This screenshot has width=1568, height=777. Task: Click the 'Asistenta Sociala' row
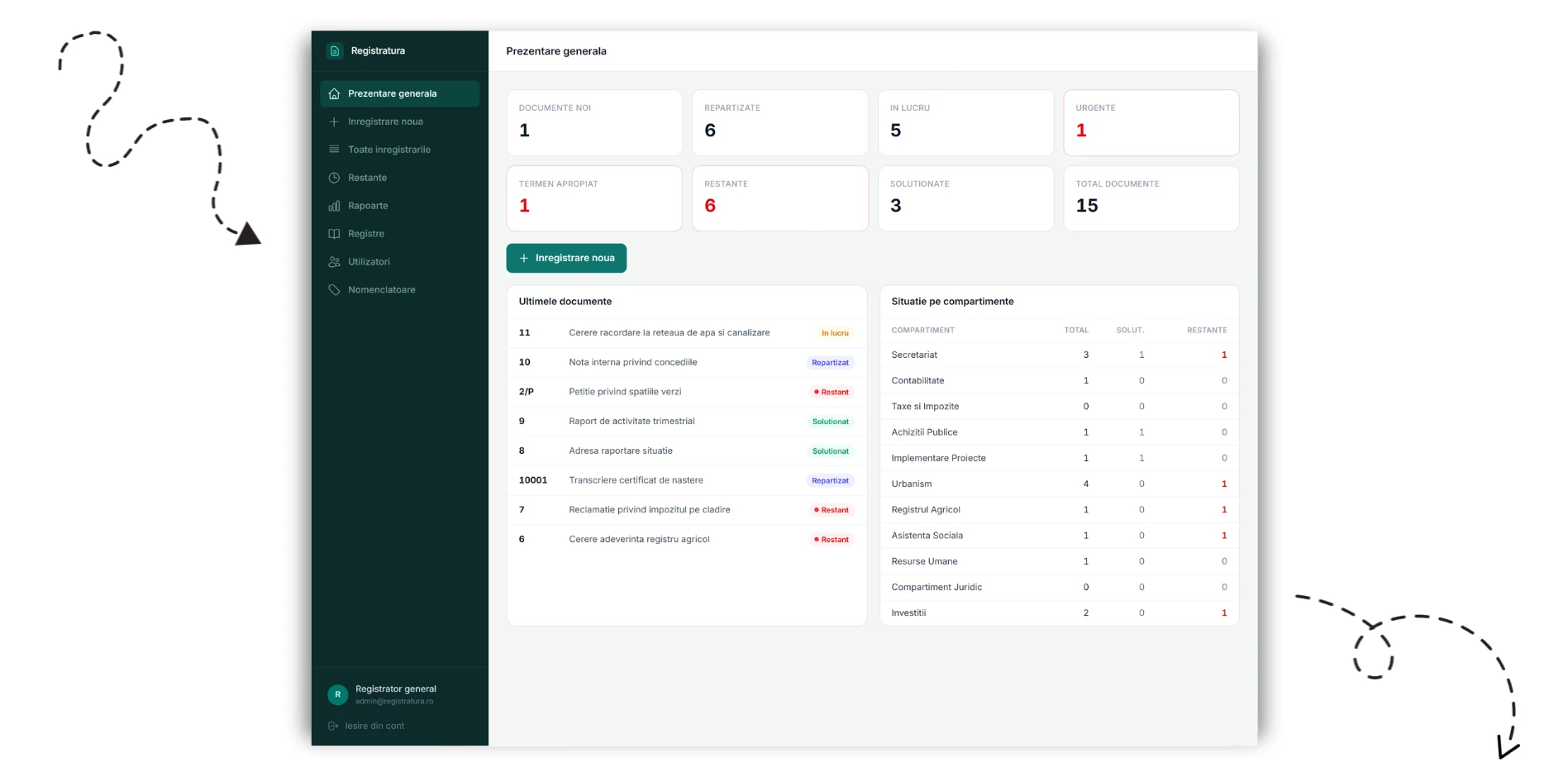tap(1059, 536)
